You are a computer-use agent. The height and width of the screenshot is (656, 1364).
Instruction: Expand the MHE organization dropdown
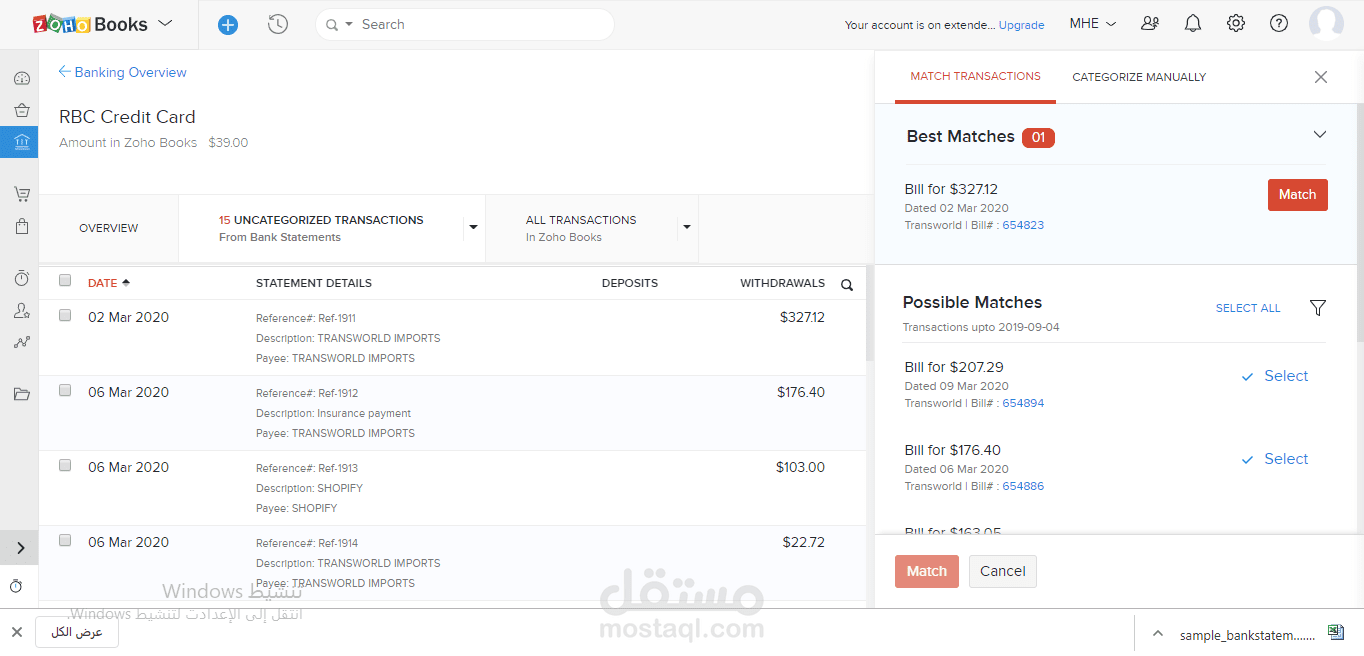1093,24
